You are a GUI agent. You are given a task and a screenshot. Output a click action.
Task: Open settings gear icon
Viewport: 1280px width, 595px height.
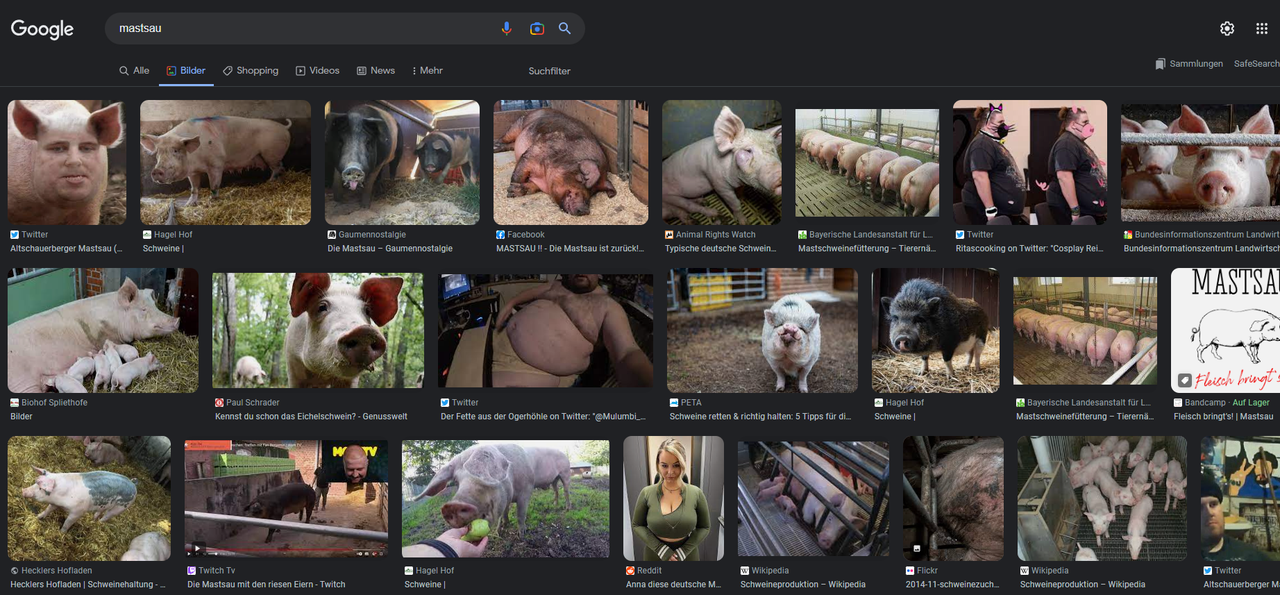(1227, 29)
